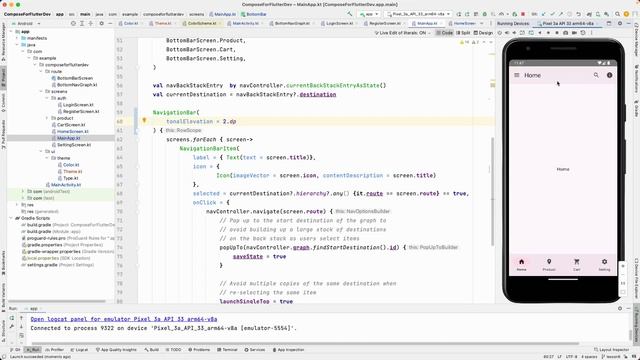Open the Profiler tool window
Viewport: 640px width, 360px height.
pos(55,350)
